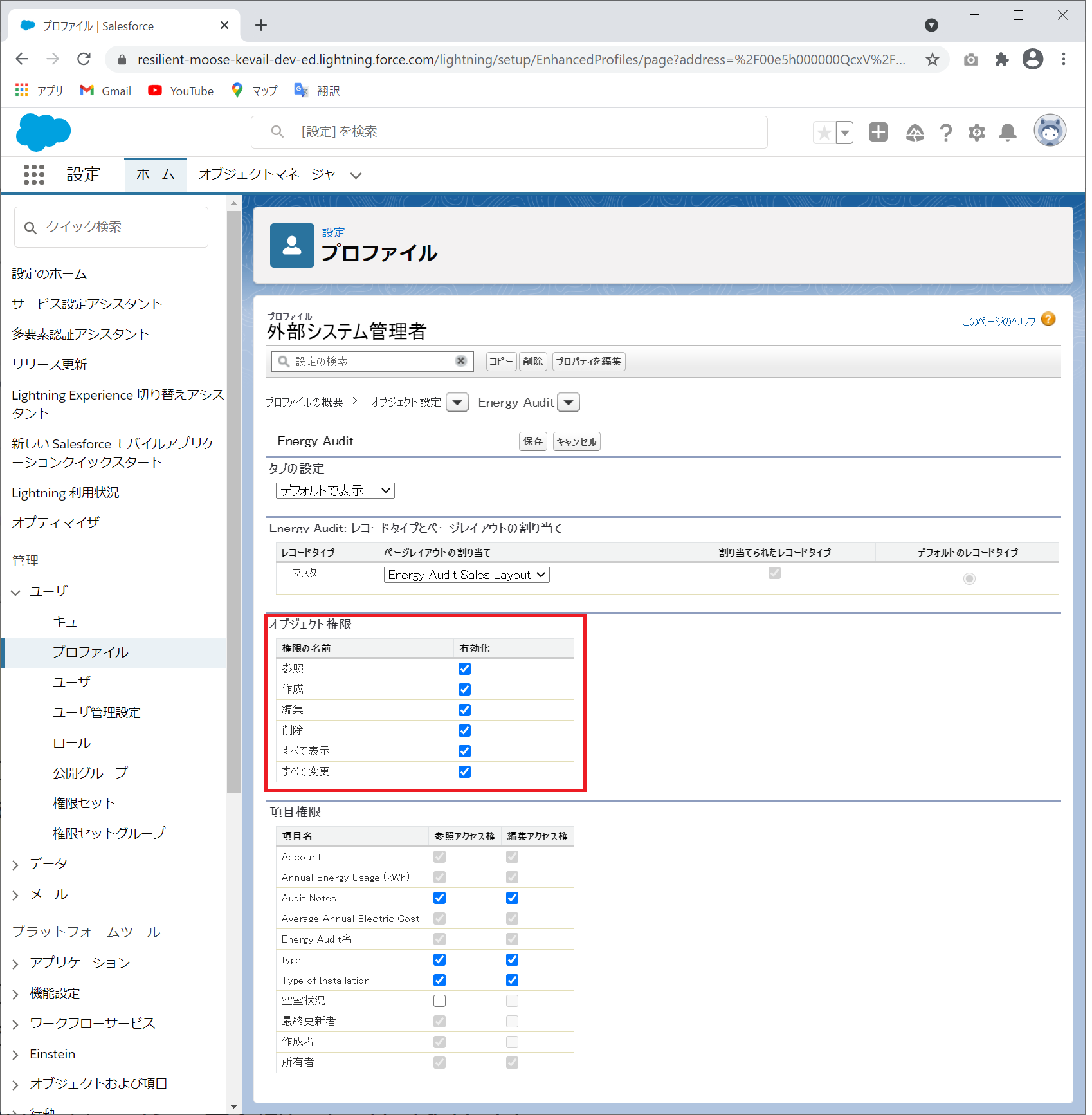Open the Gmail bookmark
The width and height of the screenshot is (1092, 1115).
point(105,91)
